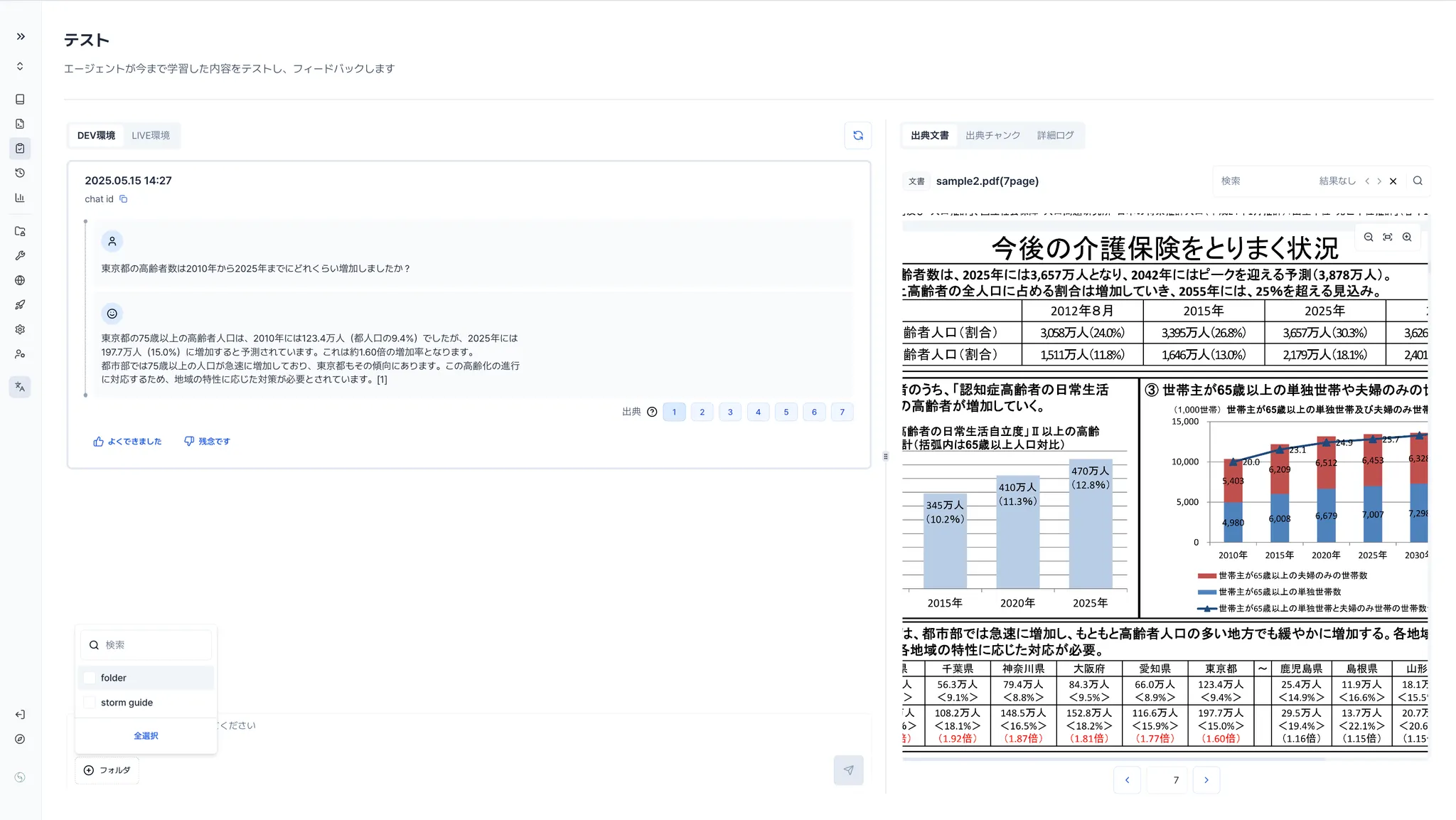Select citation source number 4
The width and height of the screenshot is (1456, 820).
click(x=758, y=412)
